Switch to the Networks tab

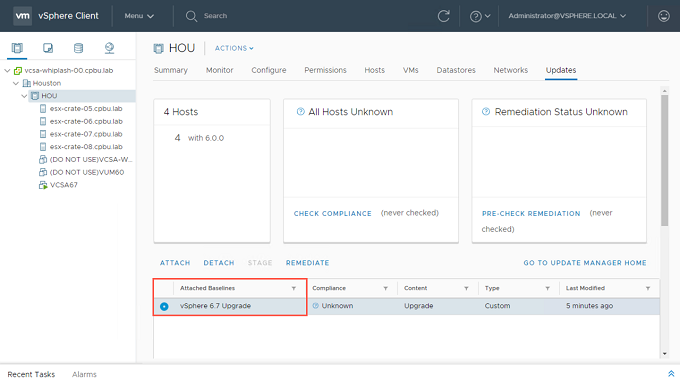point(510,70)
